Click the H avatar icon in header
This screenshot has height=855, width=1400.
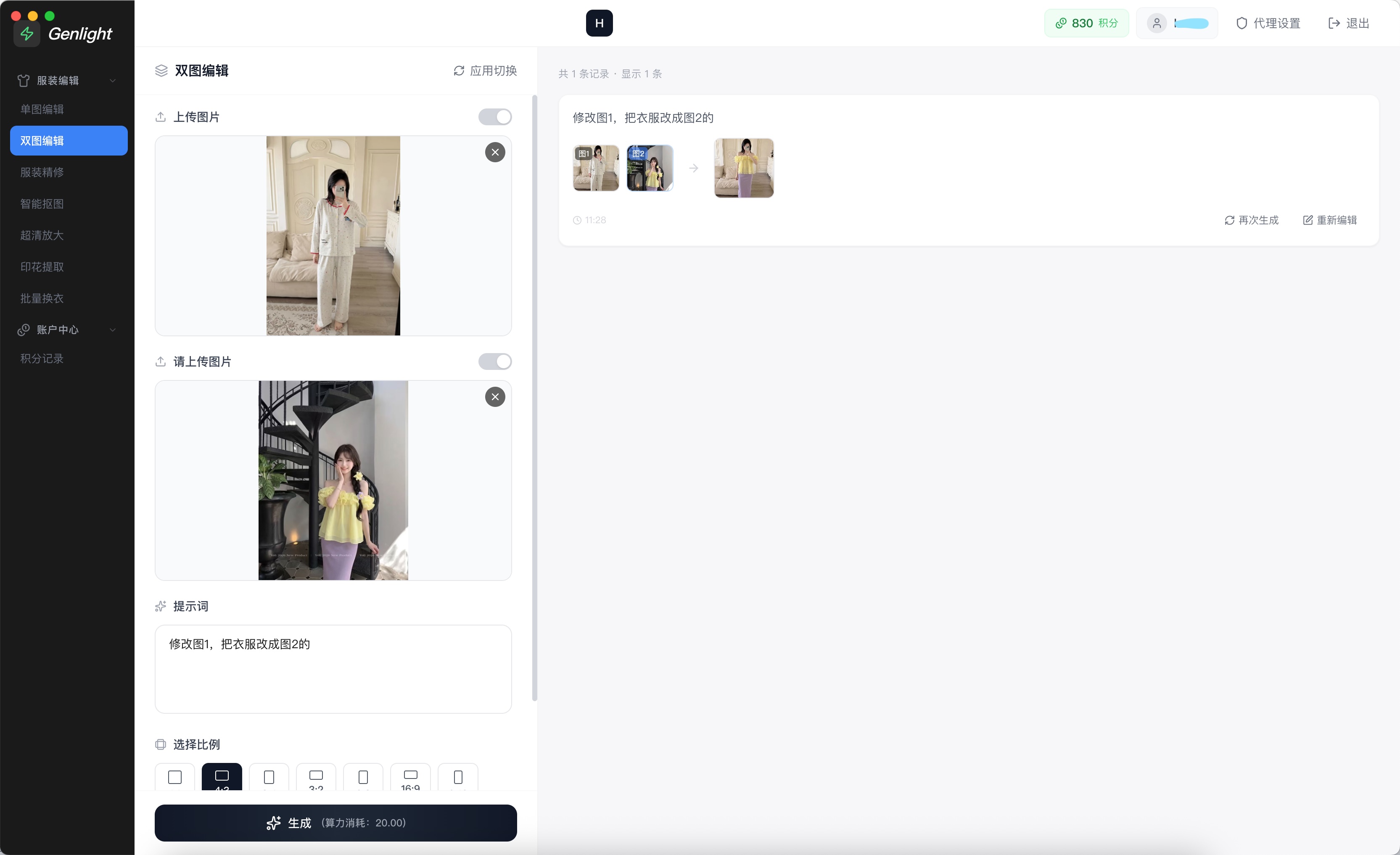coord(599,23)
